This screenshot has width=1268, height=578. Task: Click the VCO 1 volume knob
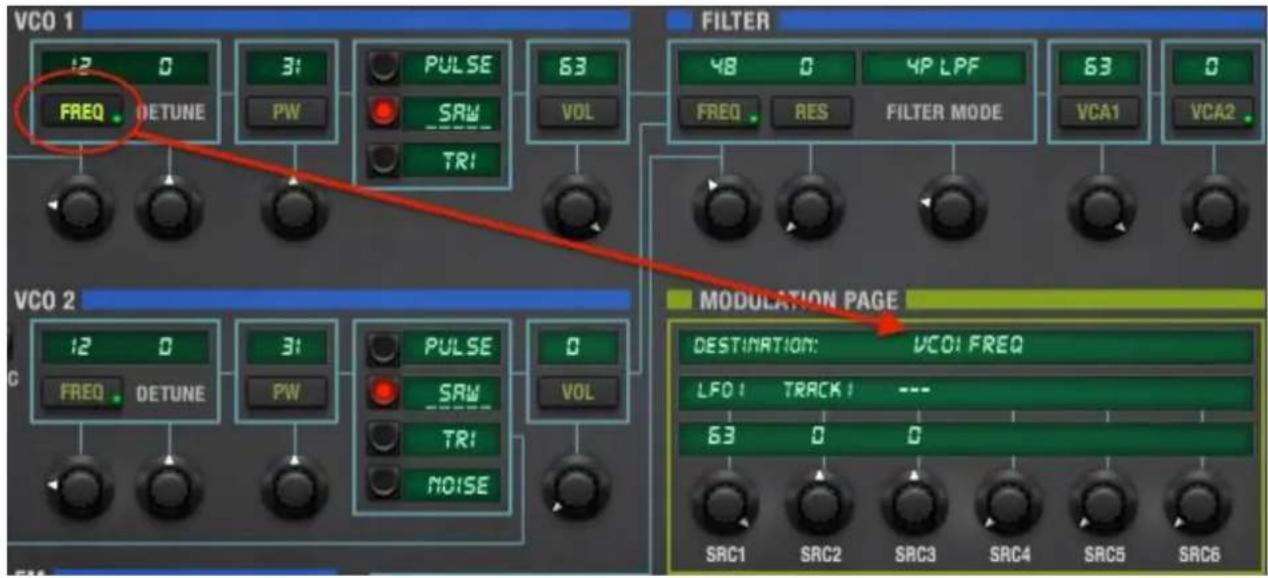coord(575,209)
